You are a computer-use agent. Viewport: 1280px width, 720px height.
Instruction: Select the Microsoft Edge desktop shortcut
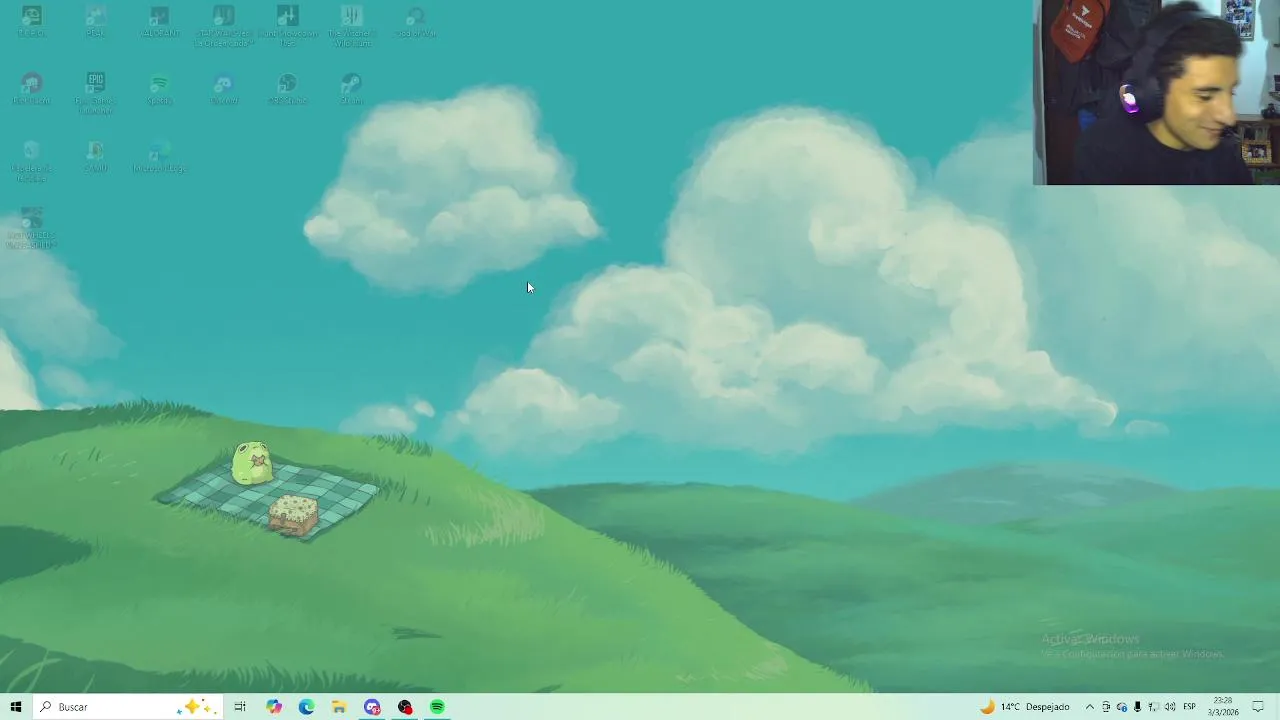pyautogui.click(x=159, y=158)
